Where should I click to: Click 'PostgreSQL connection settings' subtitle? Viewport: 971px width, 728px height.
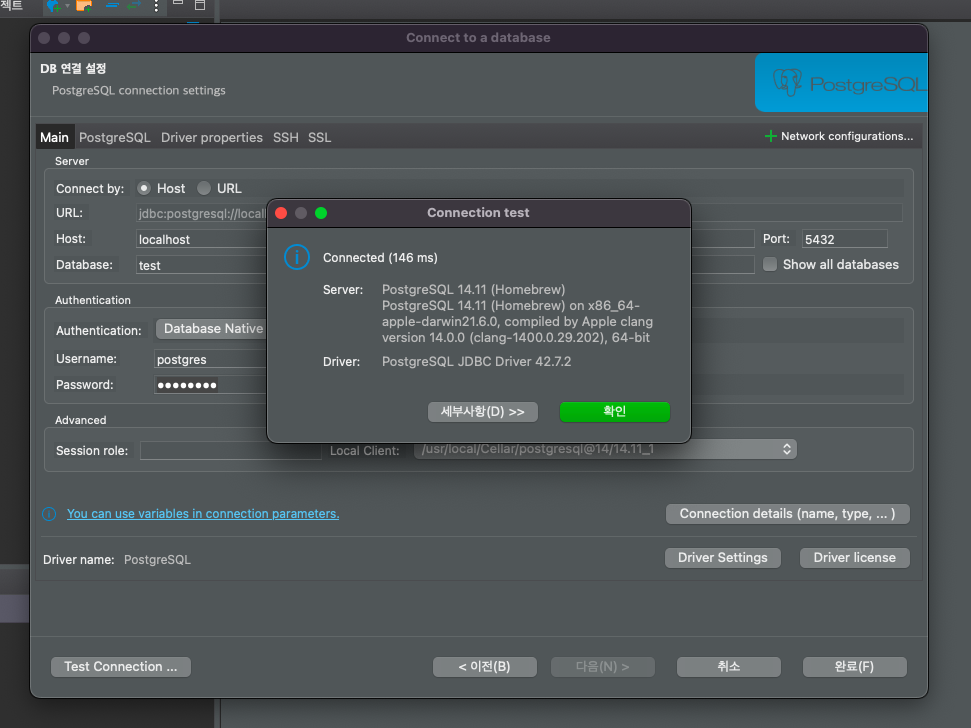click(x=139, y=90)
